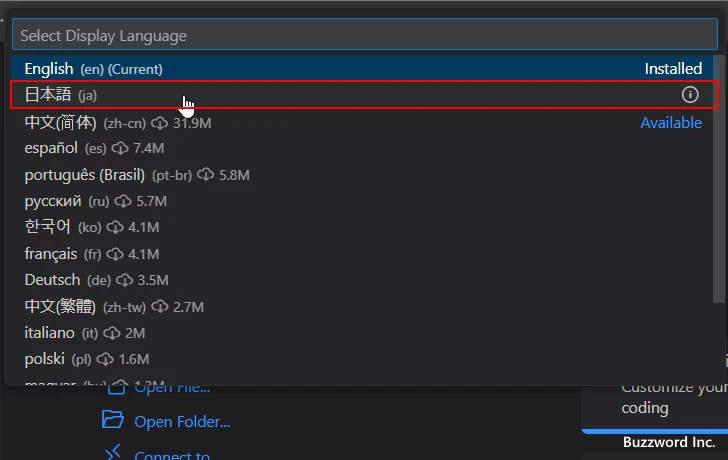Click the download cloud icon beside español
Viewport: 728px width, 460px height.
[x=120, y=149]
